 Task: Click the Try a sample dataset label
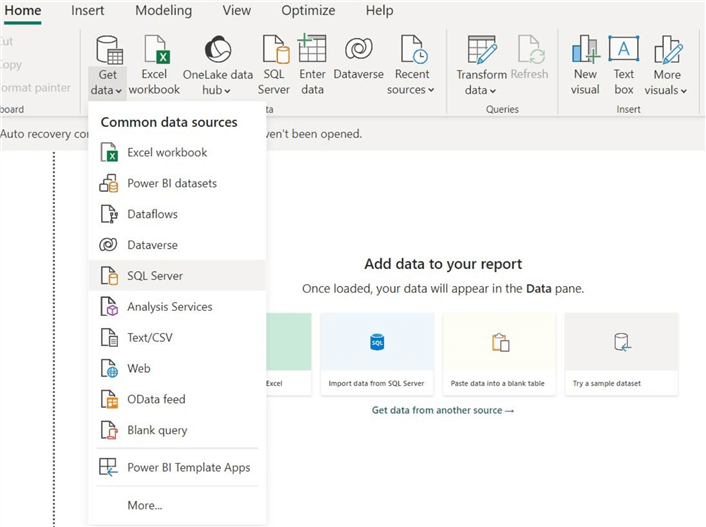[606, 383]
